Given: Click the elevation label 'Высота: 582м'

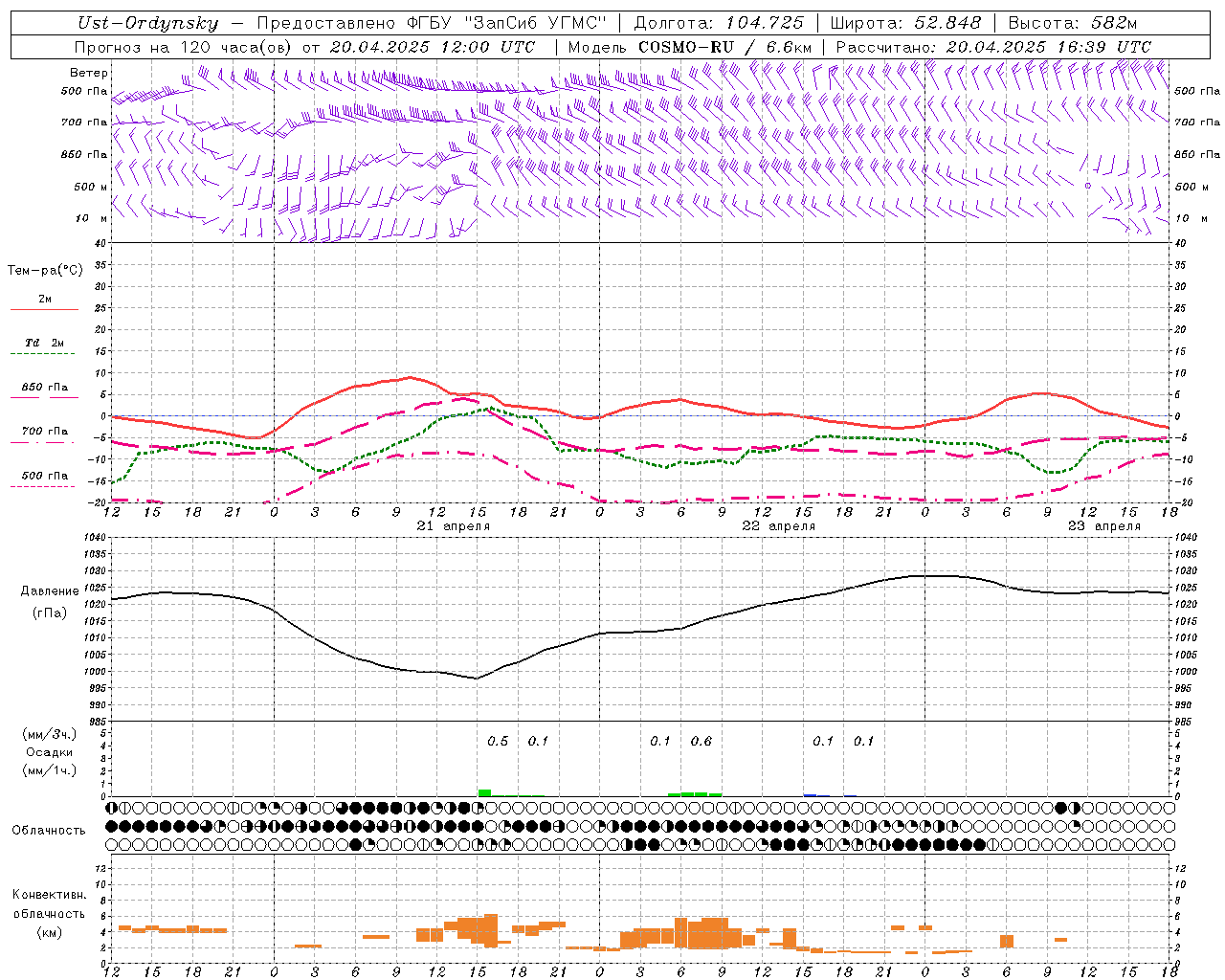Looking at the screenshot, I should click(1073, 24).
